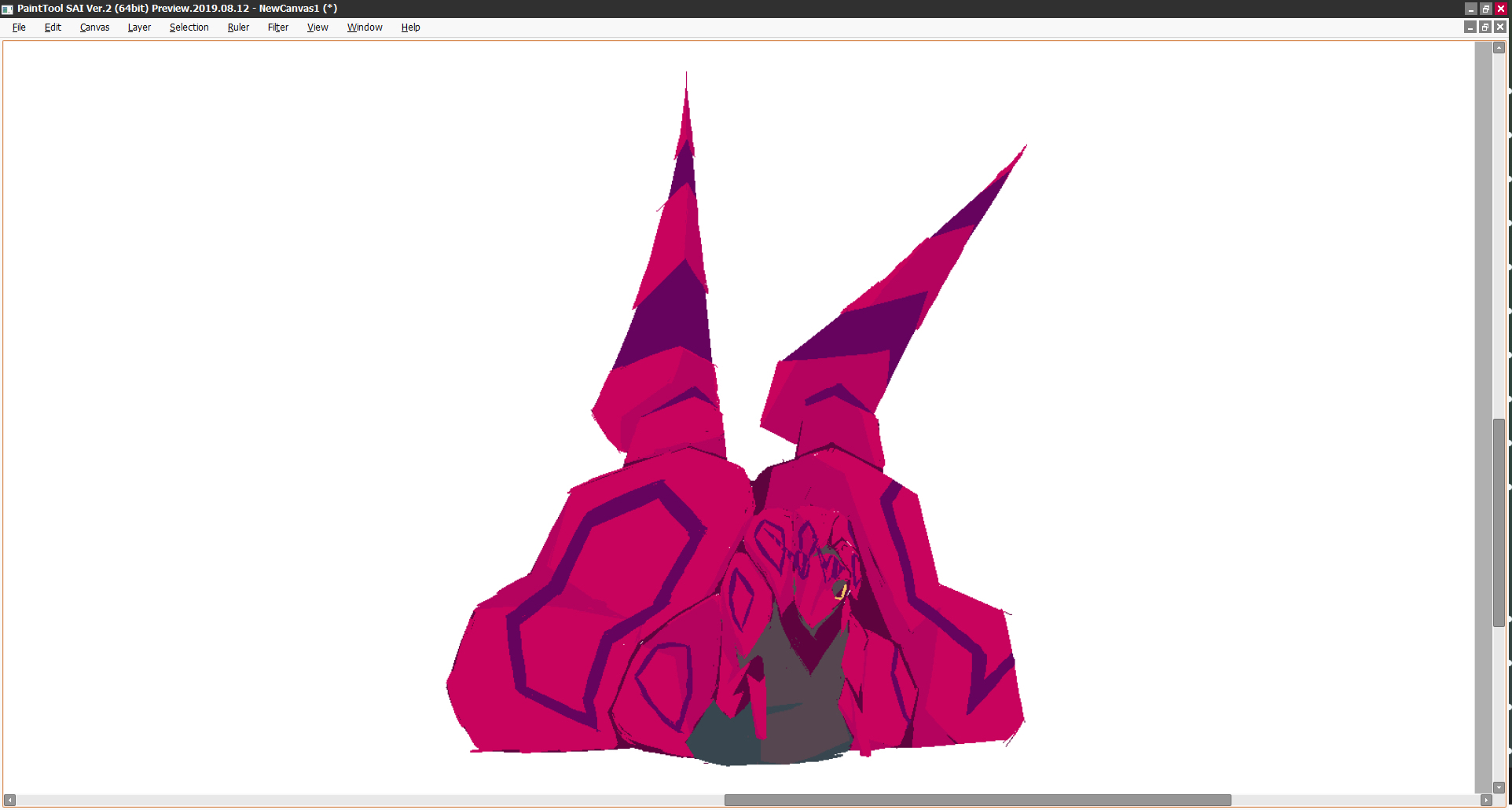Open the Canvas menu
1512x810 pixels.
pyautogui.click(x=94, y=27)
